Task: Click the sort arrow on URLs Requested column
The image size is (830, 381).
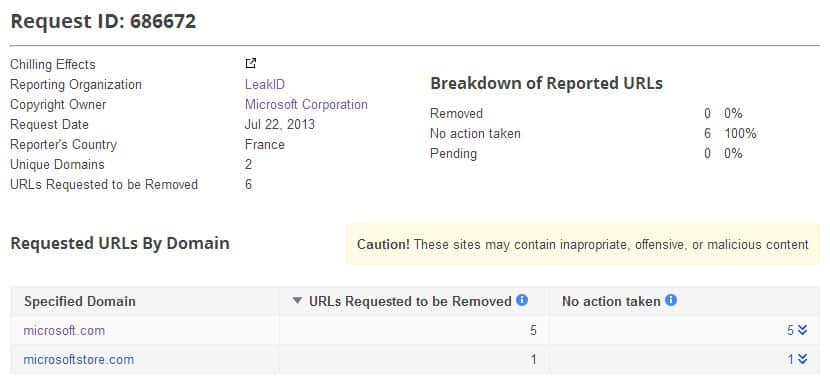Action: pyautogui.click(x=297, y=301)
